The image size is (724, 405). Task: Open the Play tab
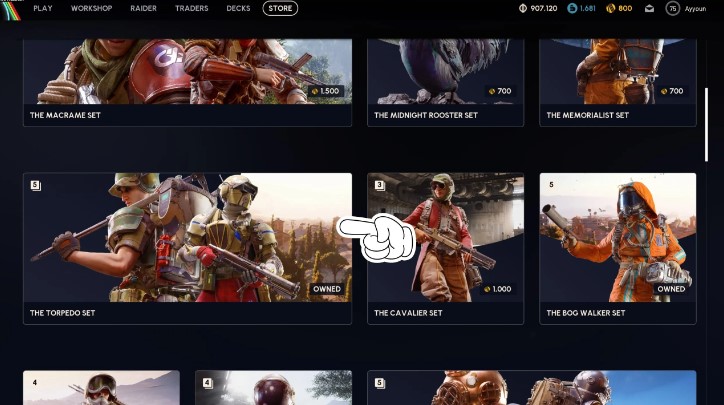point(43,8)
